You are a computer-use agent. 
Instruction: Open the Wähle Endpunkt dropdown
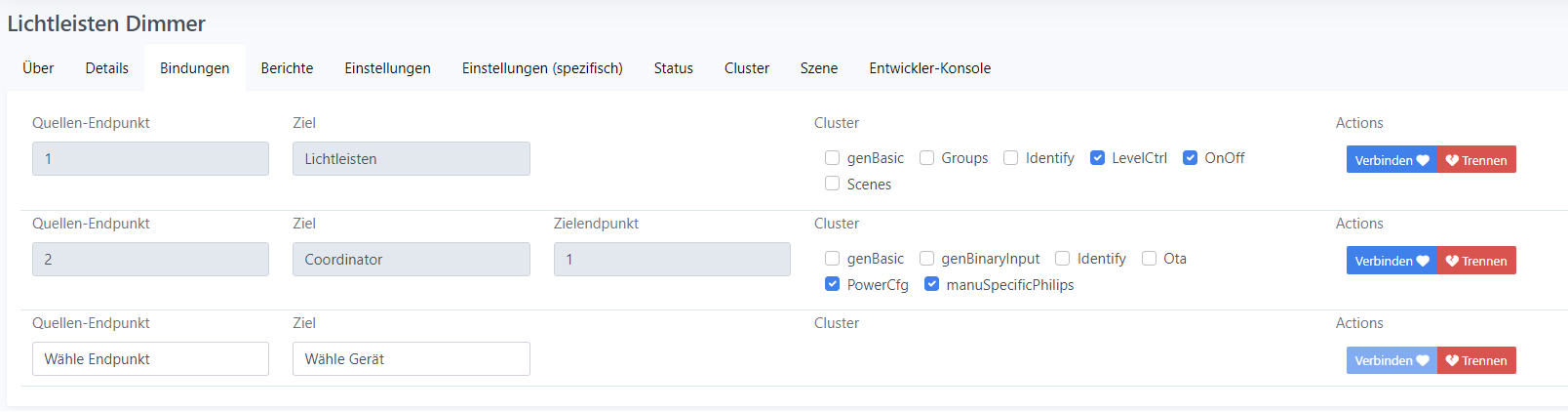tap(150, 359)
